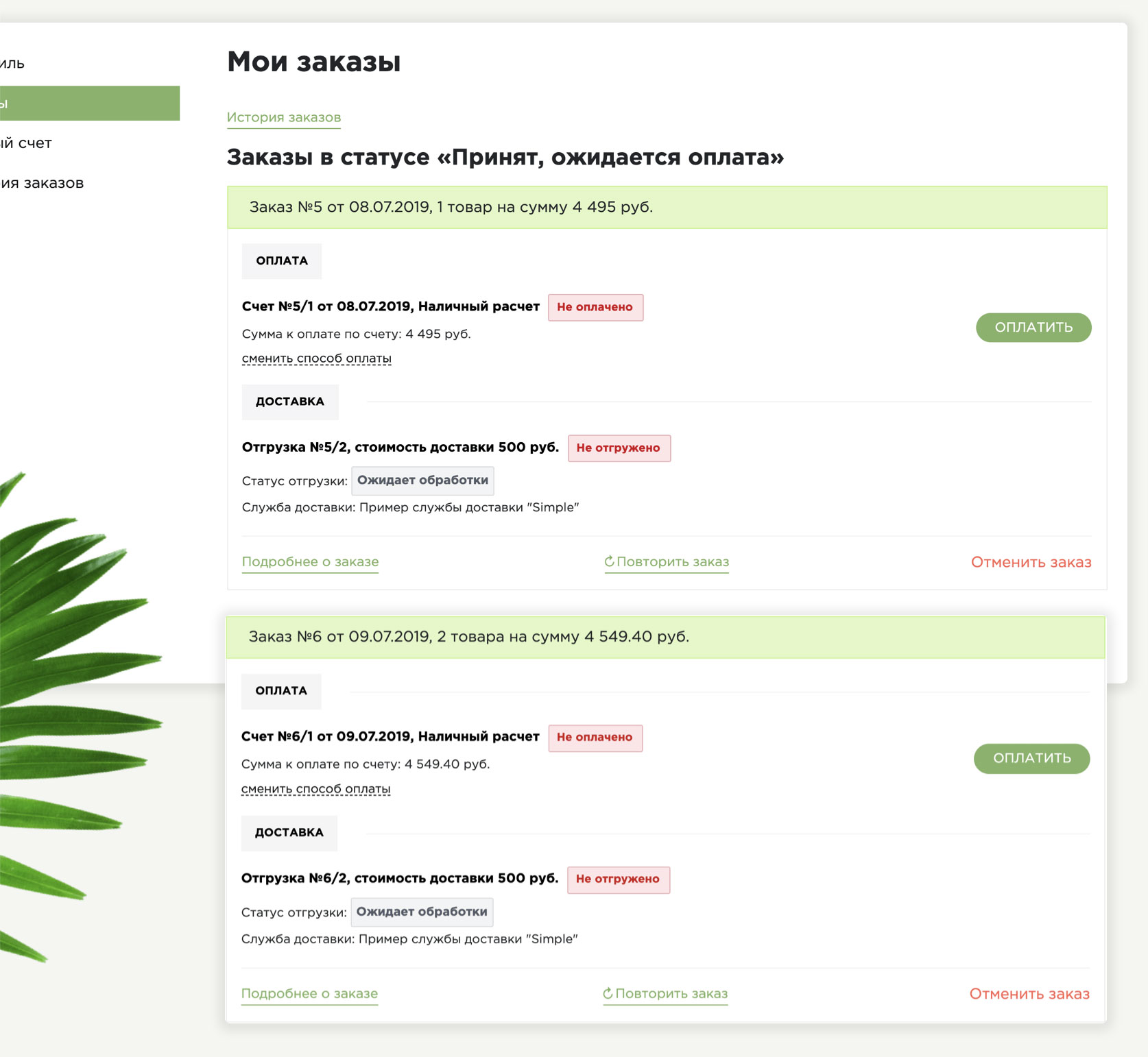Click Не оплачено badge on invoice №5/1
Viewport: 1148px width, 1057px height.
595,307
